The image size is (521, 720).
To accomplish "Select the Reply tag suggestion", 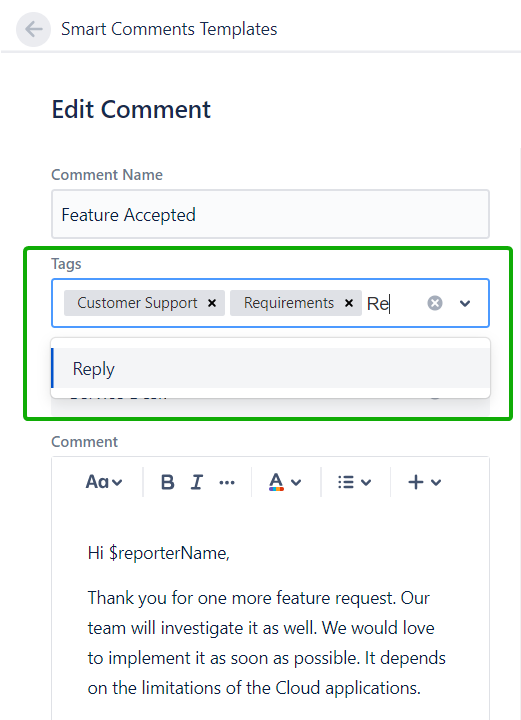I will [270, 368].
